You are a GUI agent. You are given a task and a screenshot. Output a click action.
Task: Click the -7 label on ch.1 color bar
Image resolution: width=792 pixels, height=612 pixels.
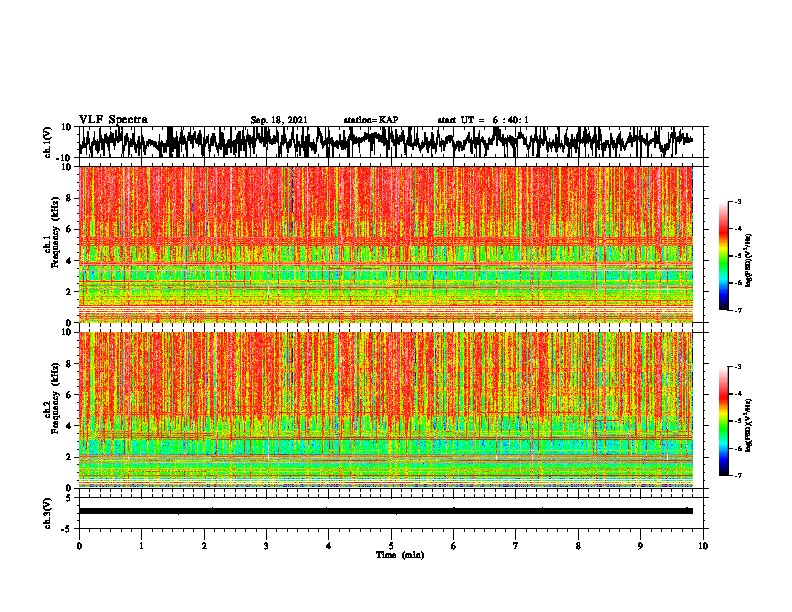click(738, 310)
